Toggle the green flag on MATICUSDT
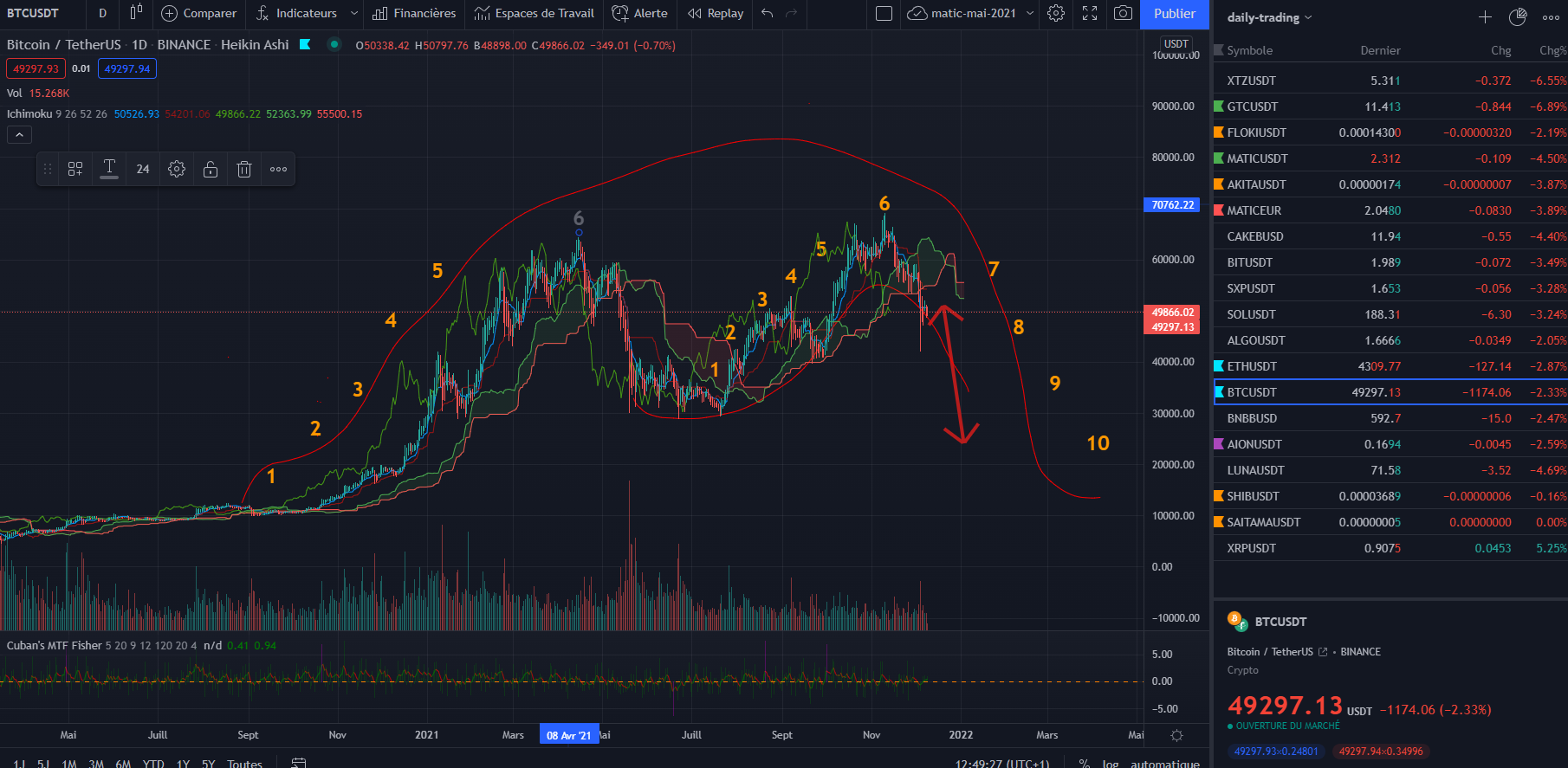The height and width of the screenshot is (768, 1568). click(1219, 158)
